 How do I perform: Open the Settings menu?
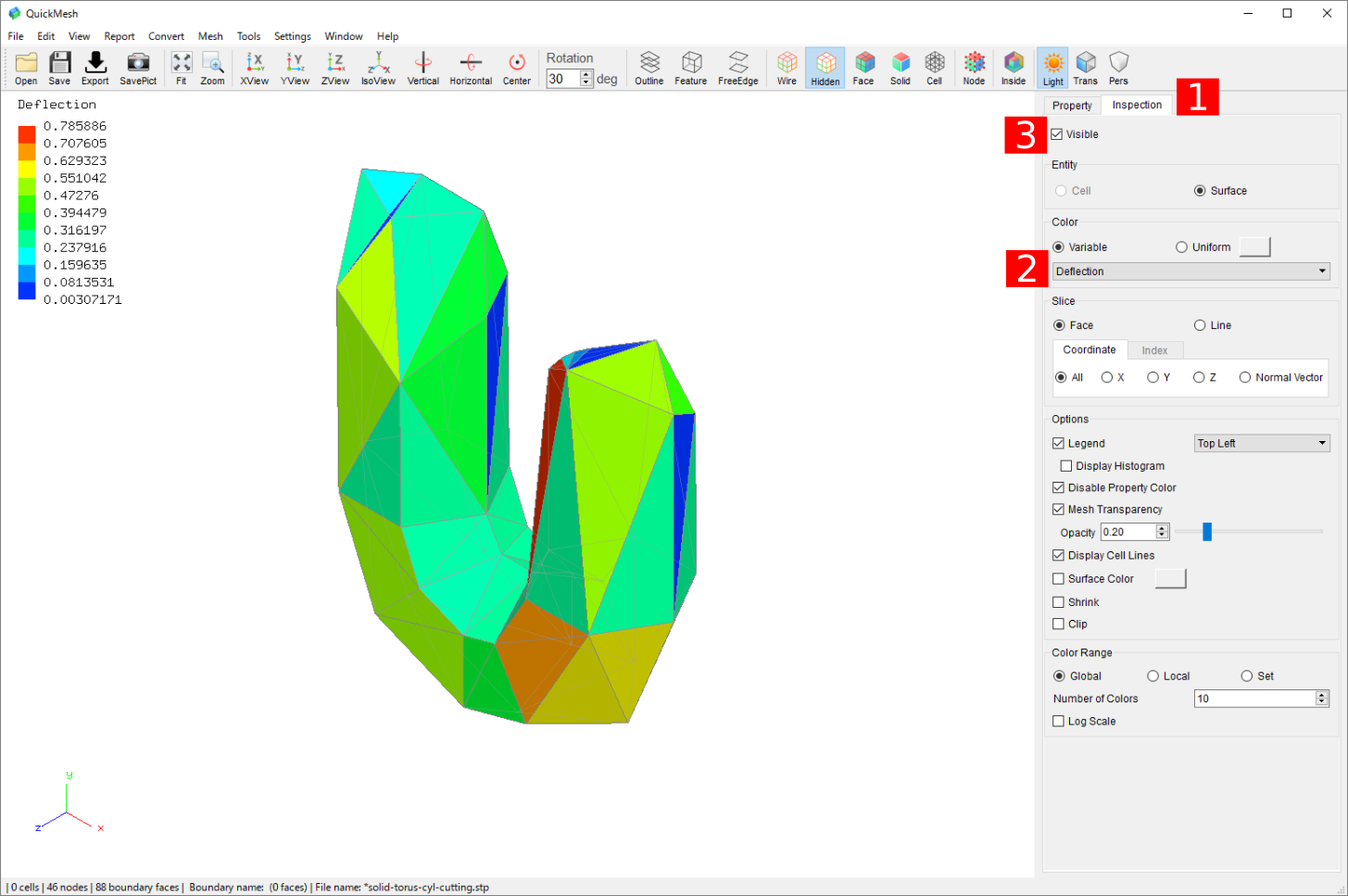tap(293, 36)
